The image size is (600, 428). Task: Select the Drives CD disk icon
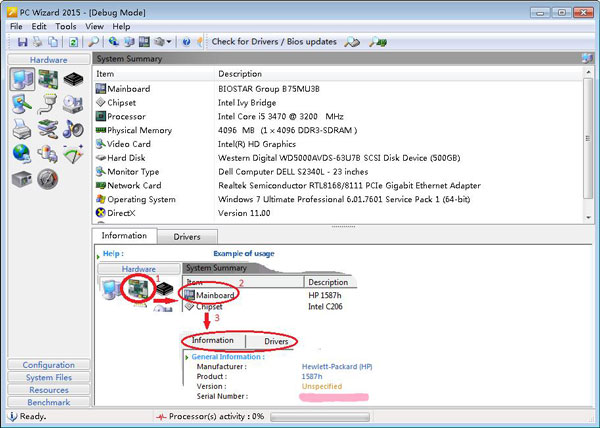tap(73, 104)
